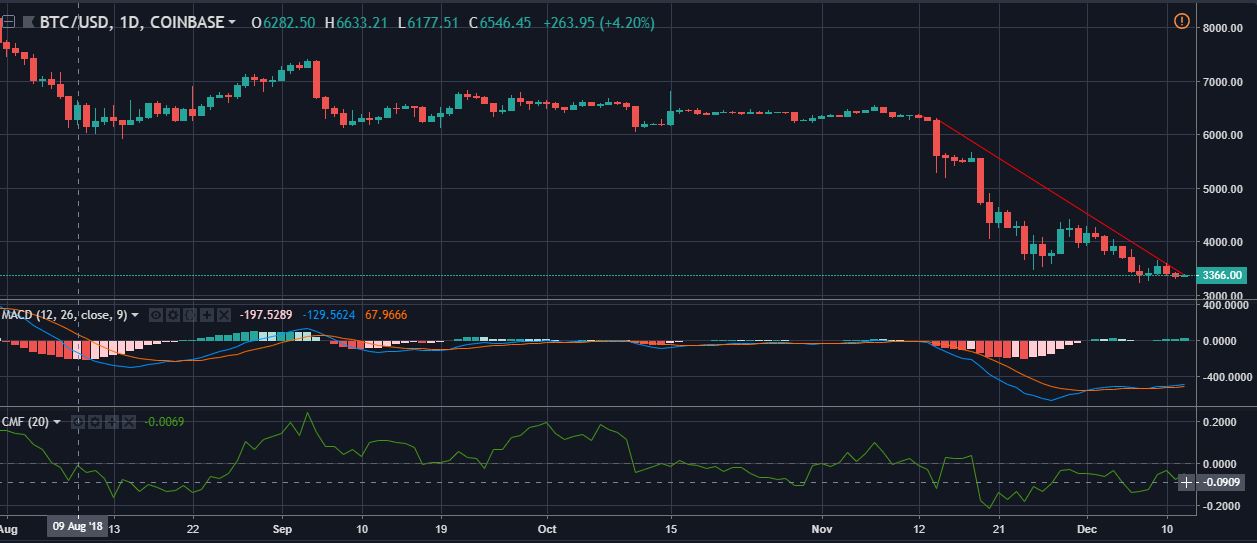Click the open price O6282.50
This screenshot has height=543, width=1257.
[x=284, y=22]
